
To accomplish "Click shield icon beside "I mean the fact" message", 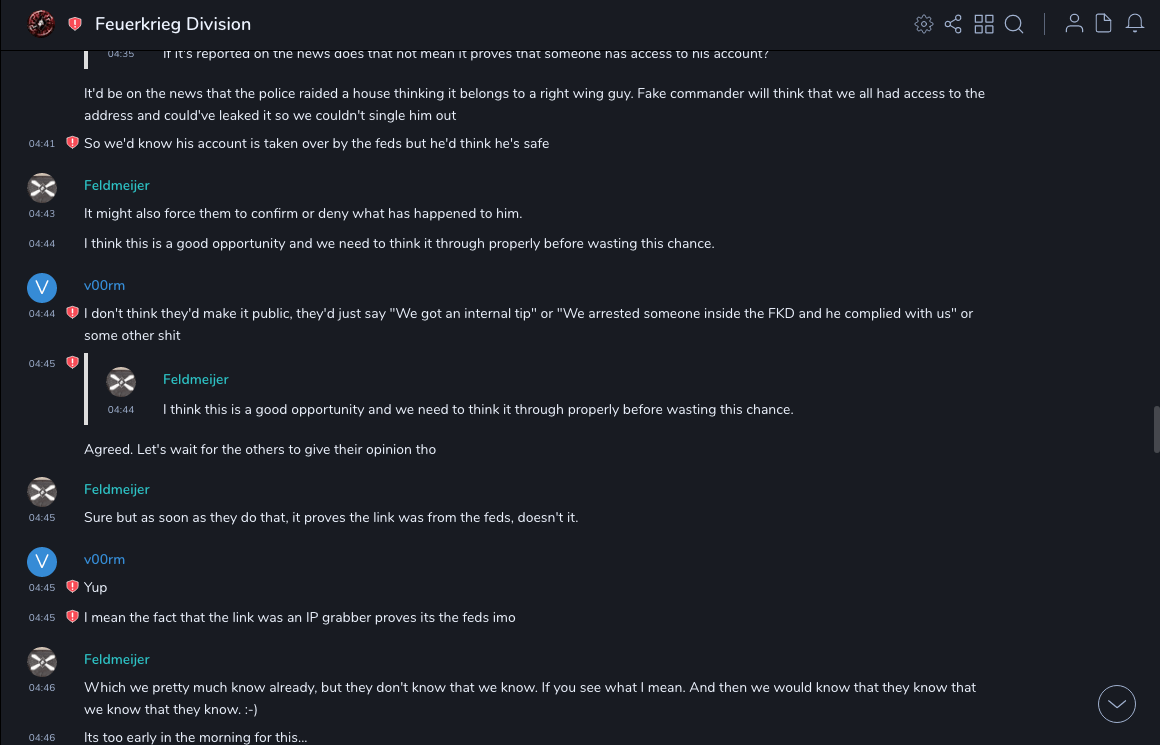I will [72, 617].
